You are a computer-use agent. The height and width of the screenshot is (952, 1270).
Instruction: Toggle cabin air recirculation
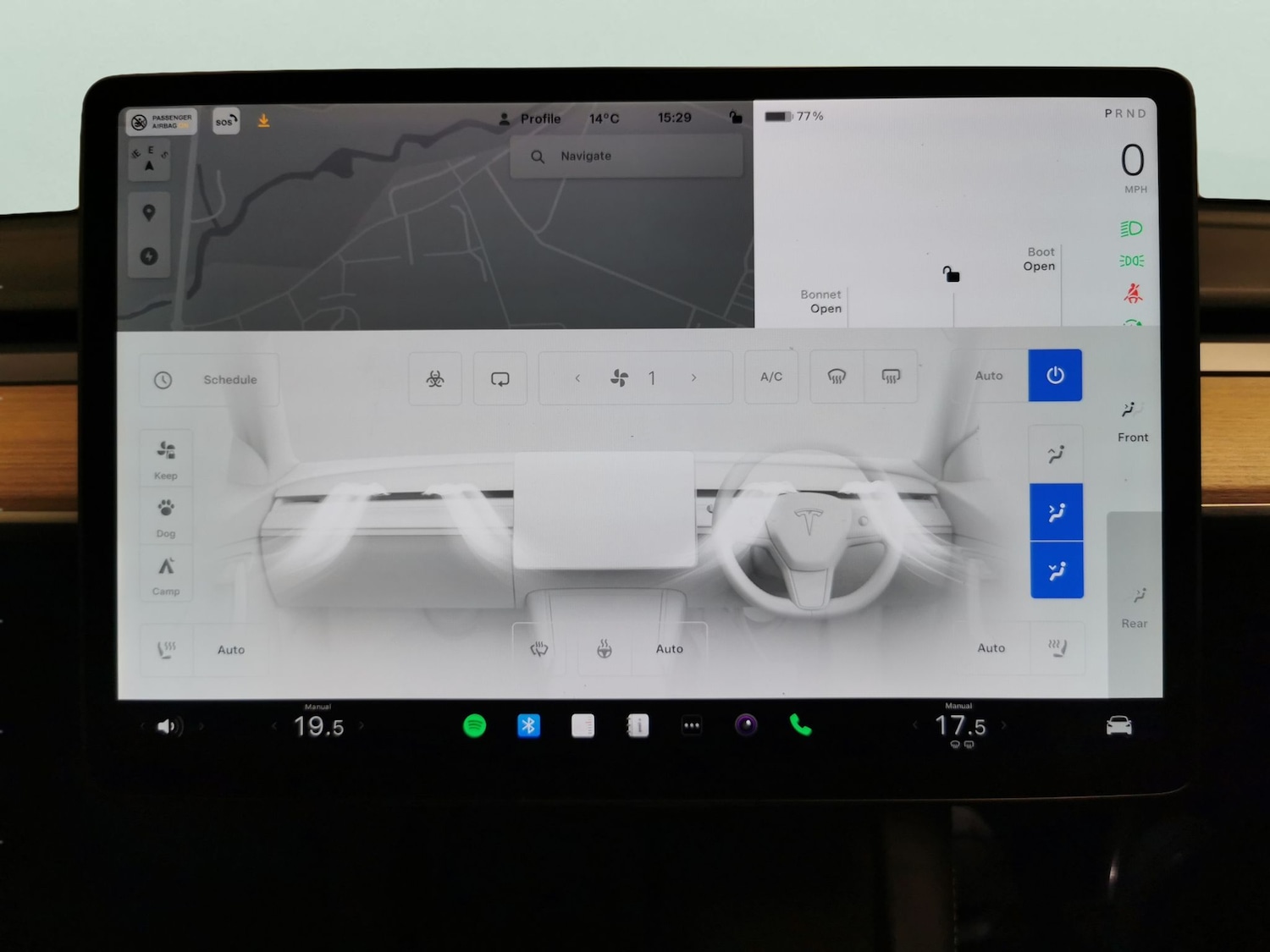pos(500,378)
